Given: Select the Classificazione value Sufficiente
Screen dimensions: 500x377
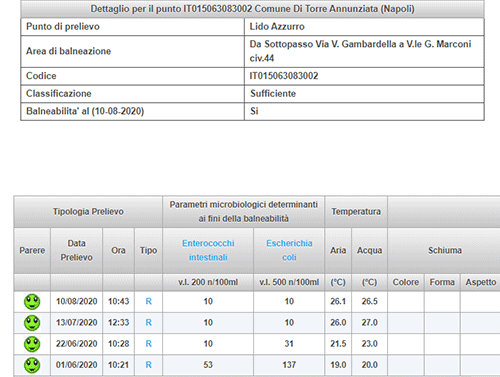Looking at the screenshot, I should click(x=273, y=94).
